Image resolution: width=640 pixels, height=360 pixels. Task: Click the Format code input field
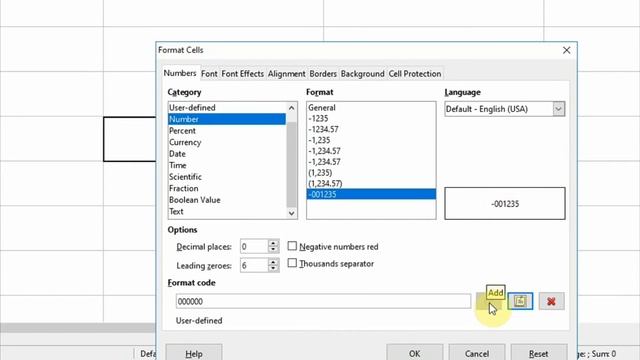[323, 301]
